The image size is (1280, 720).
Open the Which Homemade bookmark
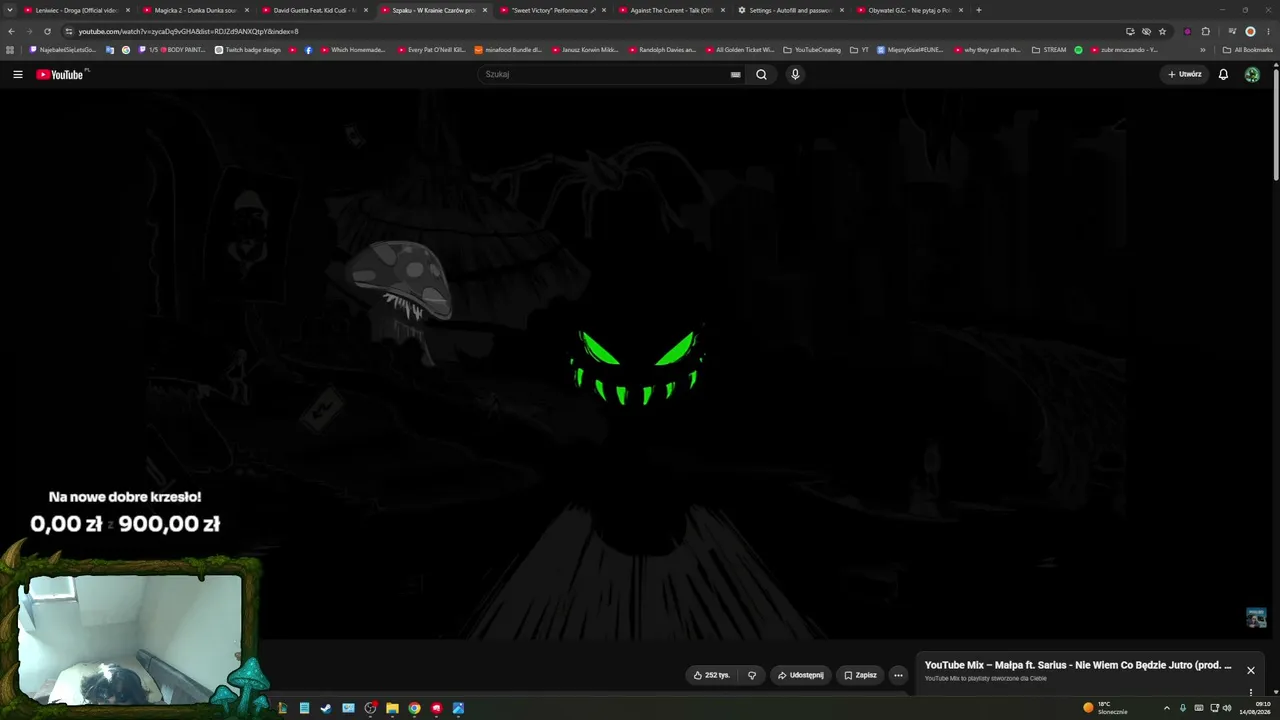(351, 50)
